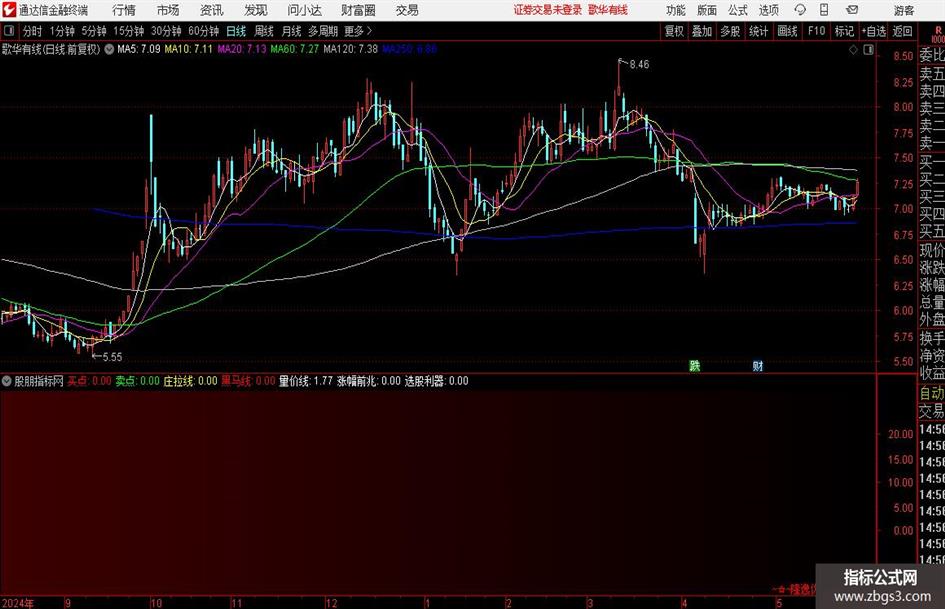The height and width of the screenshot is (609, 945).
Task: Select the 日线 daily period tab
Action: [x=236, y=31]
